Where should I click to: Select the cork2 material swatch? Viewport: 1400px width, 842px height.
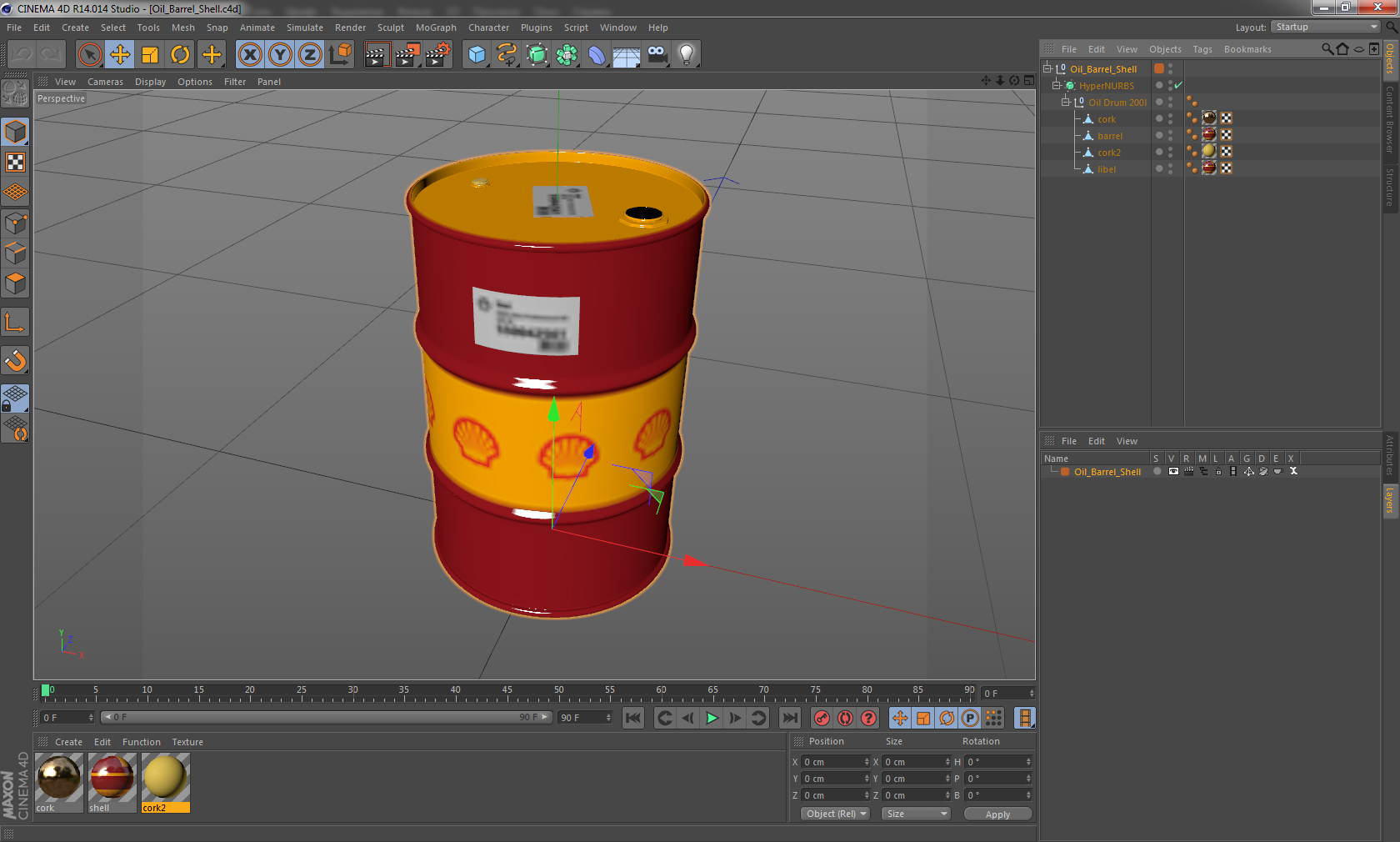pos(165,782)
